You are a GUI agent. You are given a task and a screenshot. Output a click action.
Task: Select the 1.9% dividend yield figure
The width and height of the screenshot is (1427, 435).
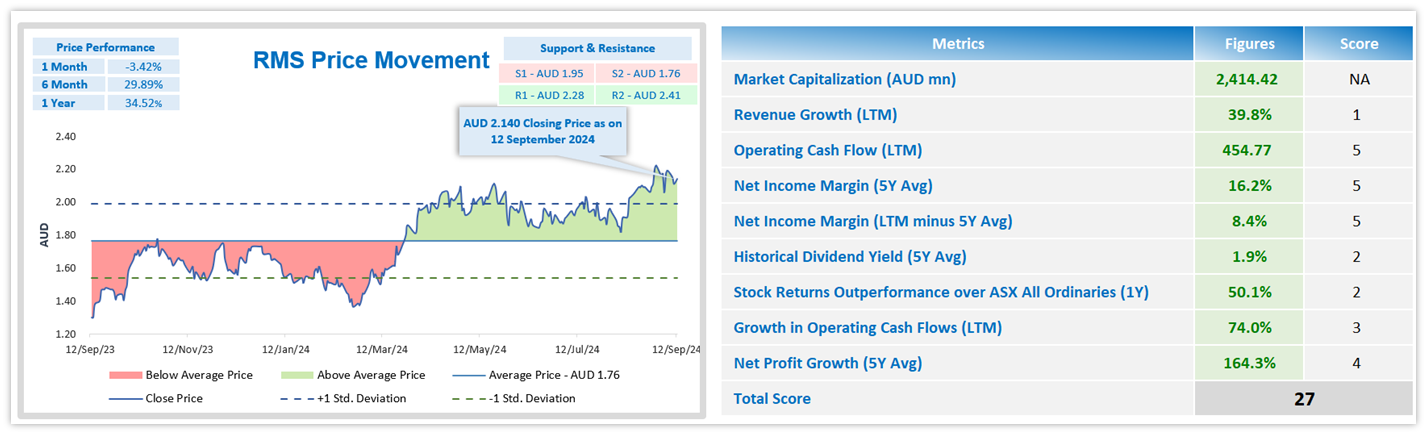(x=1250, y=257)
